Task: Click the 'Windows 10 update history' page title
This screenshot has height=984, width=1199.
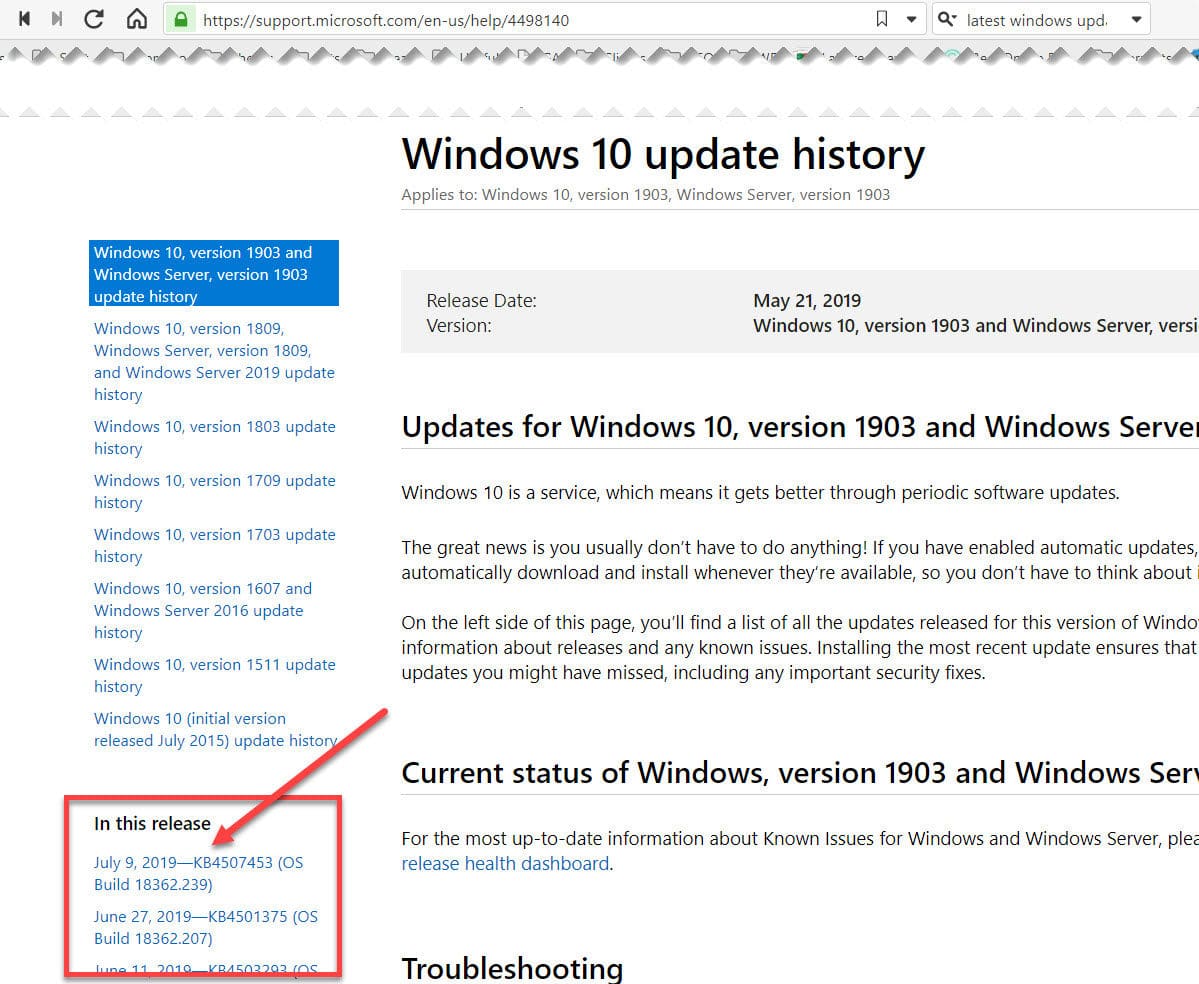Action: coord(663,154)
